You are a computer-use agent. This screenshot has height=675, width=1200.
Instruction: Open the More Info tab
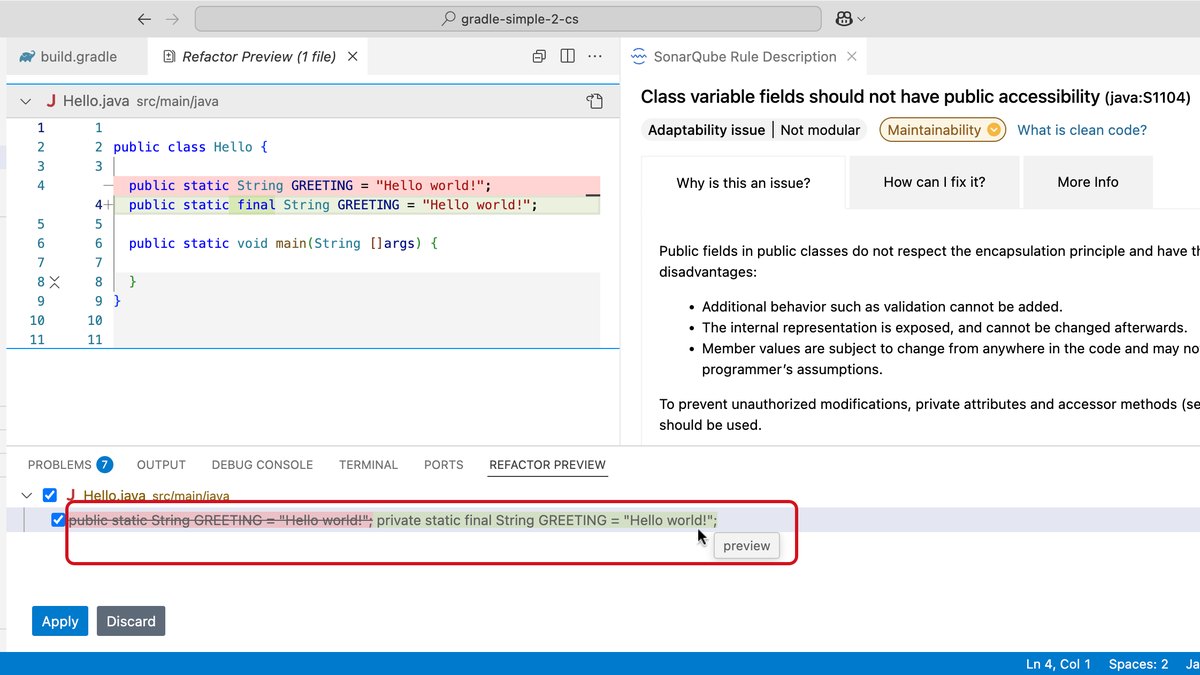point(1088,182)
